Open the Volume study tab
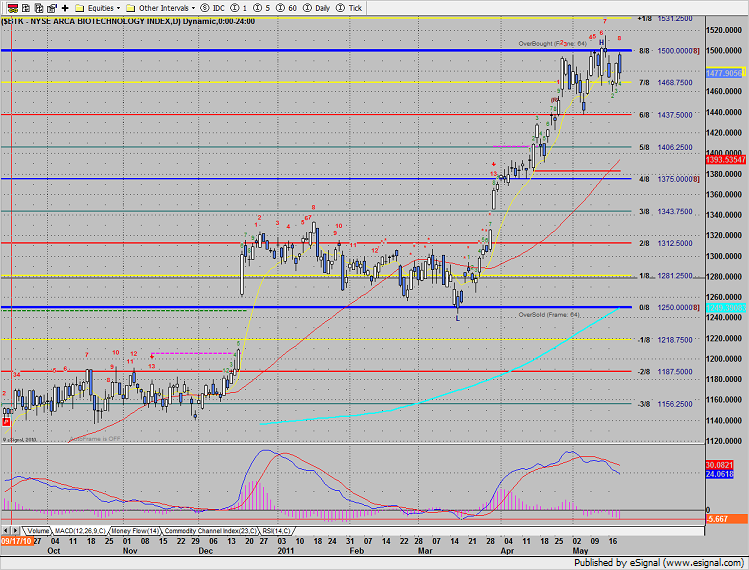This screenshot has height=570, width=749. click(x=37, y=531)
